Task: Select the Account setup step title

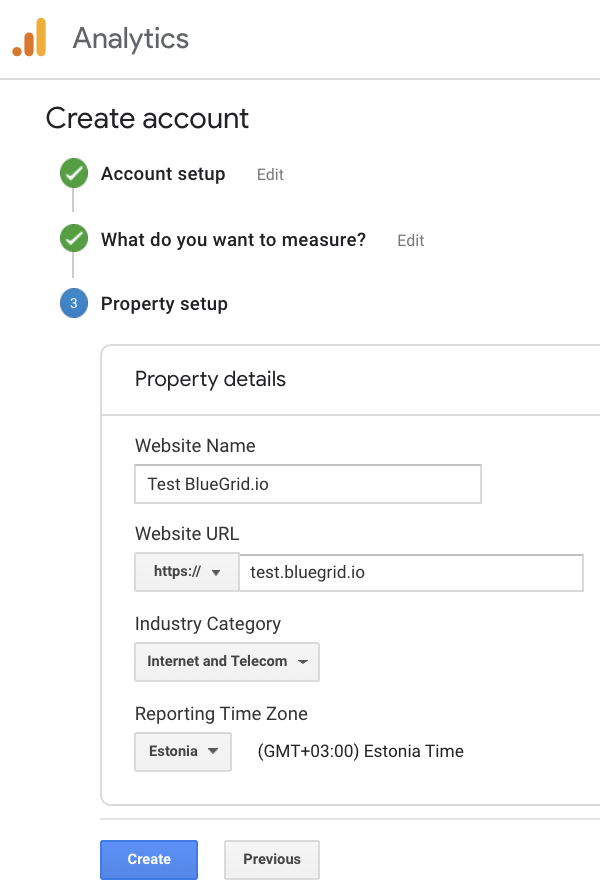Action: (163, 174)
